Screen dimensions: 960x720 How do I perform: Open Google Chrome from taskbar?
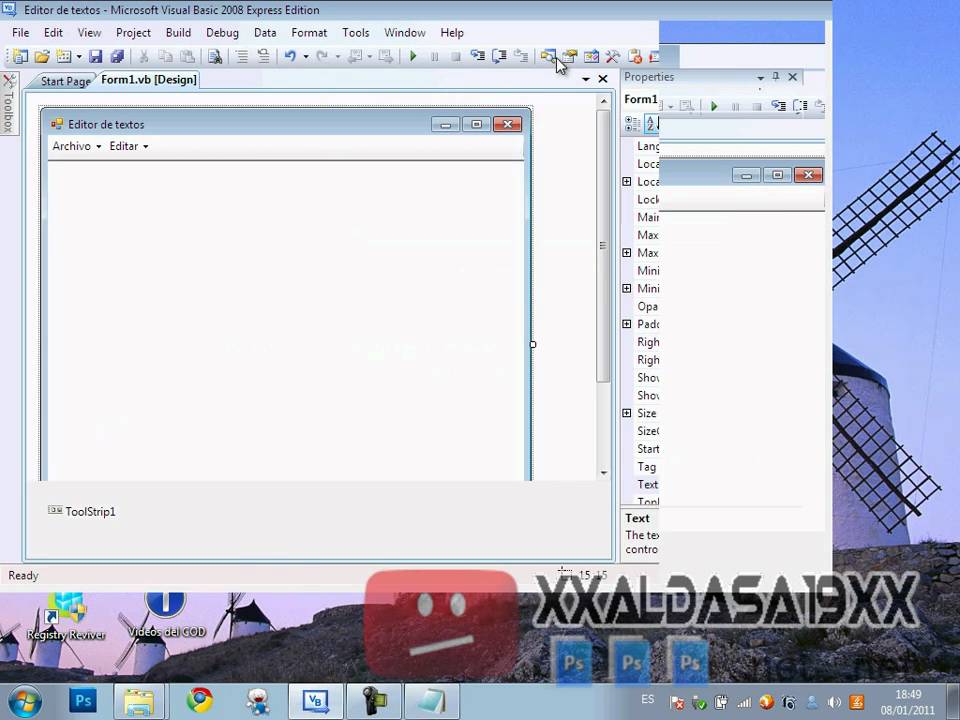pos(200,701)
